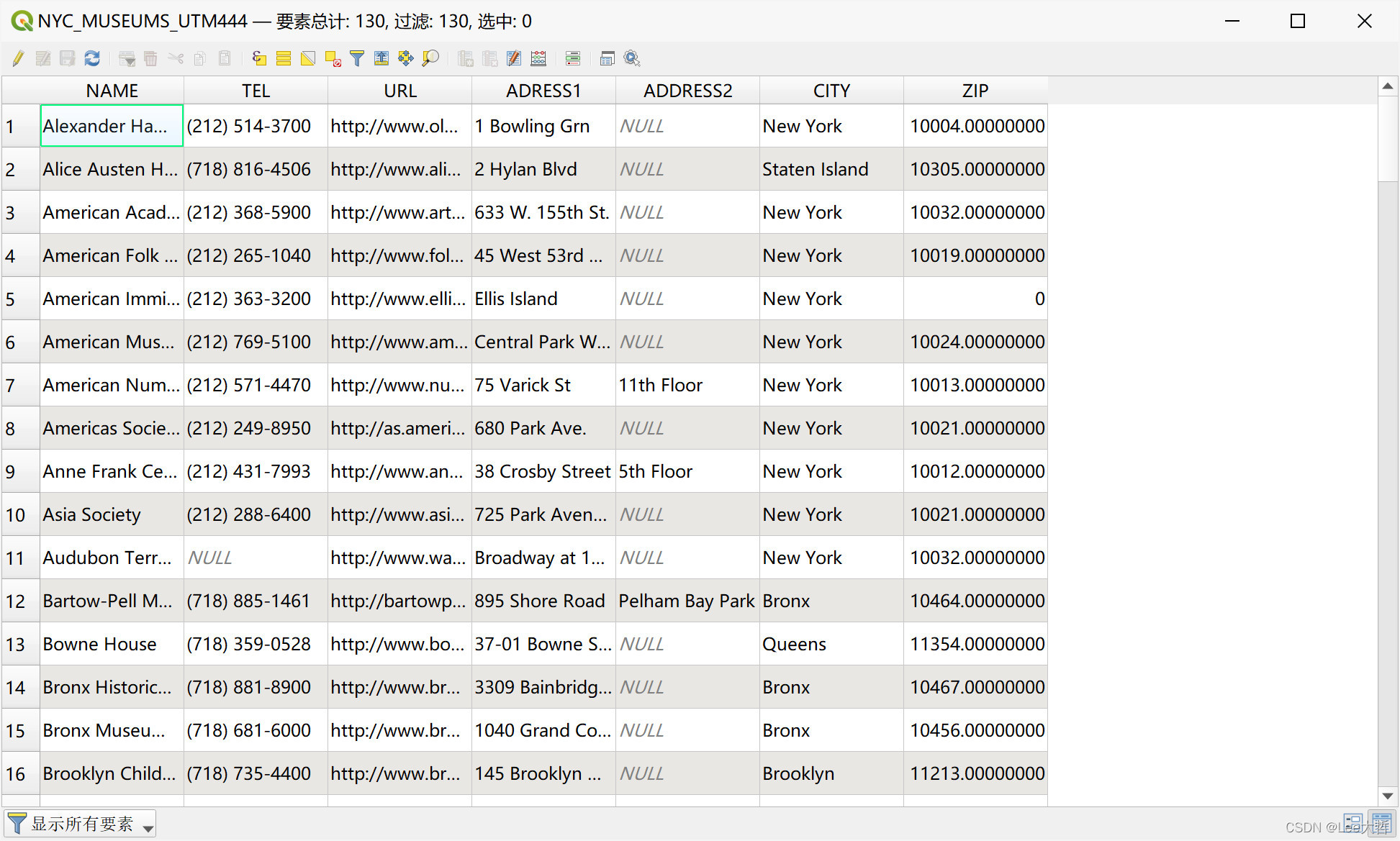The width and height of the screenshot is (1400, 841).
Task: Switch to table view
Action: point(1381,823)
